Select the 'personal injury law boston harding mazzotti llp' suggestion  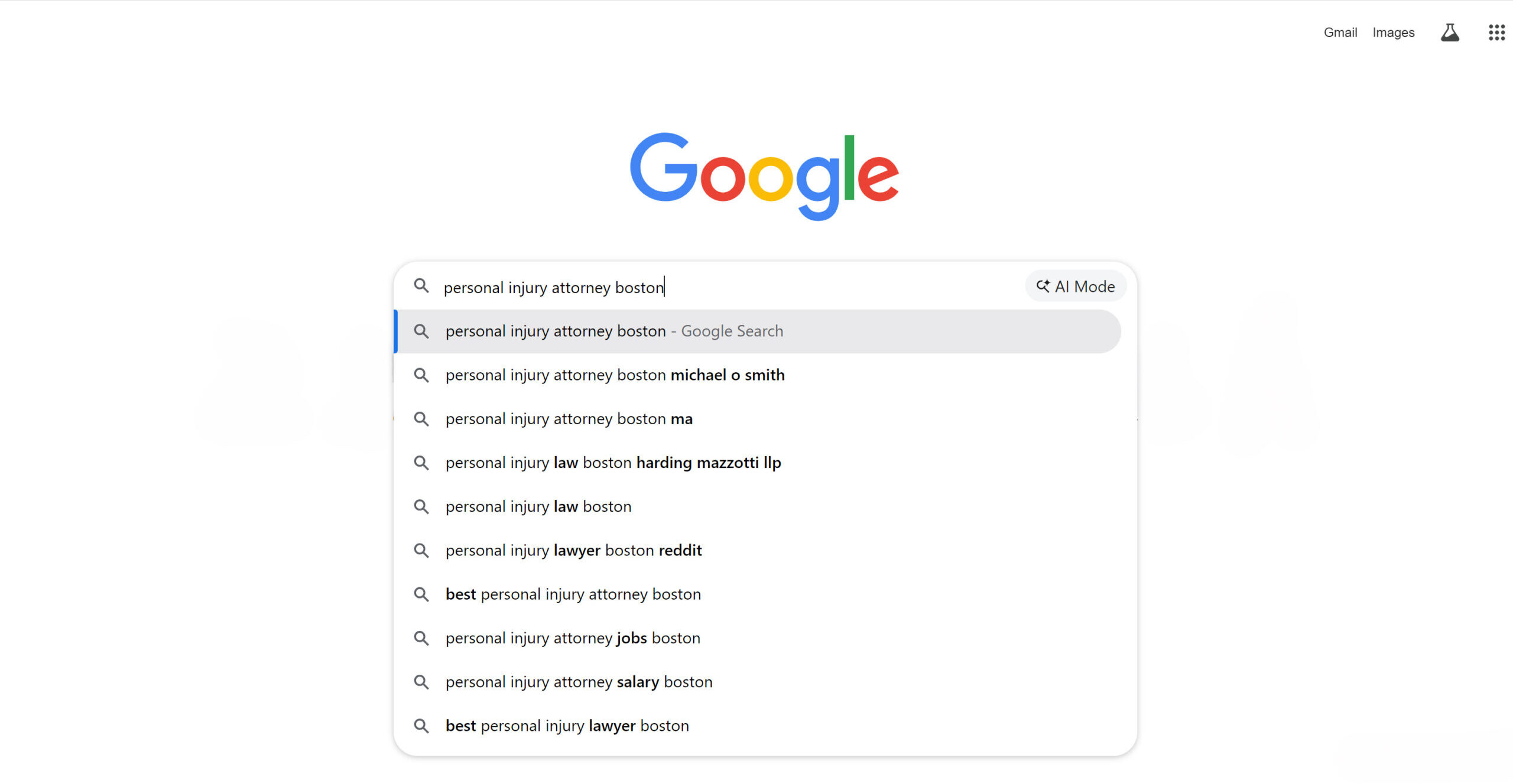(x=613, y=463)
